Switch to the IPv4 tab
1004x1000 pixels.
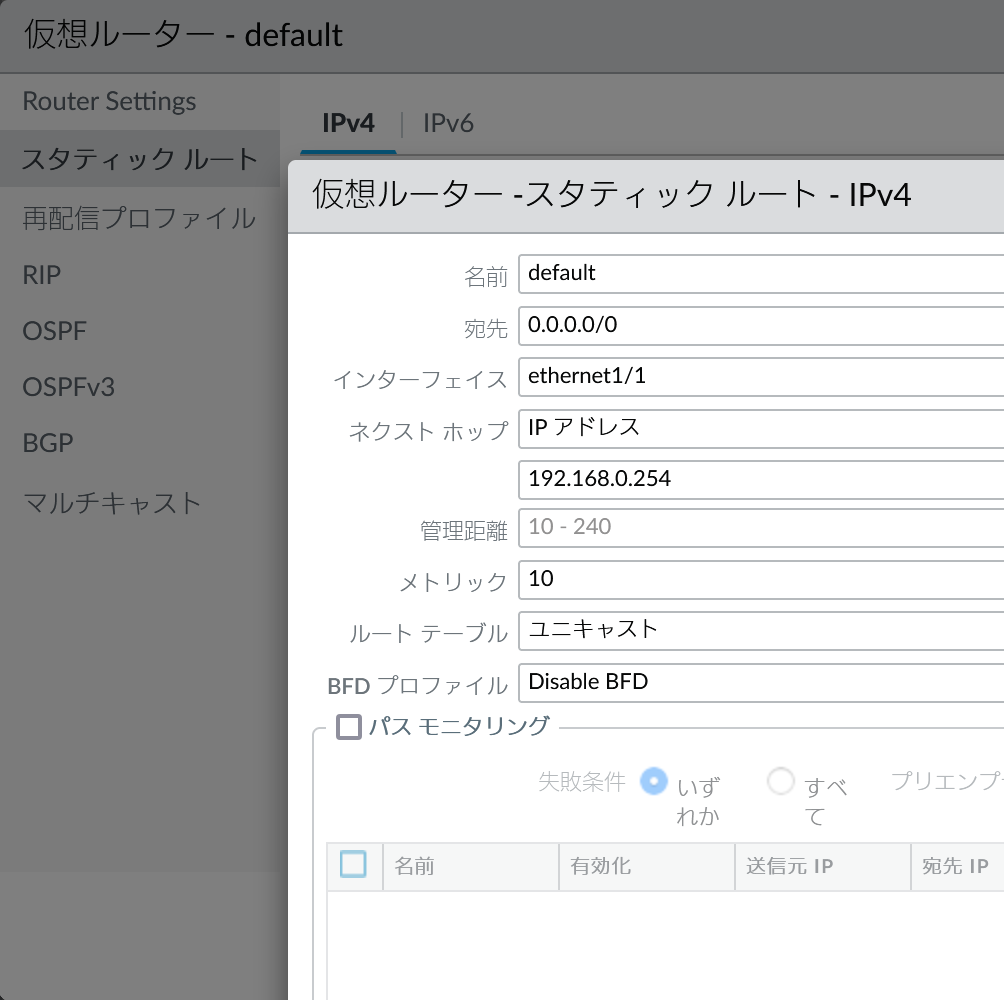tap(348, 123)
